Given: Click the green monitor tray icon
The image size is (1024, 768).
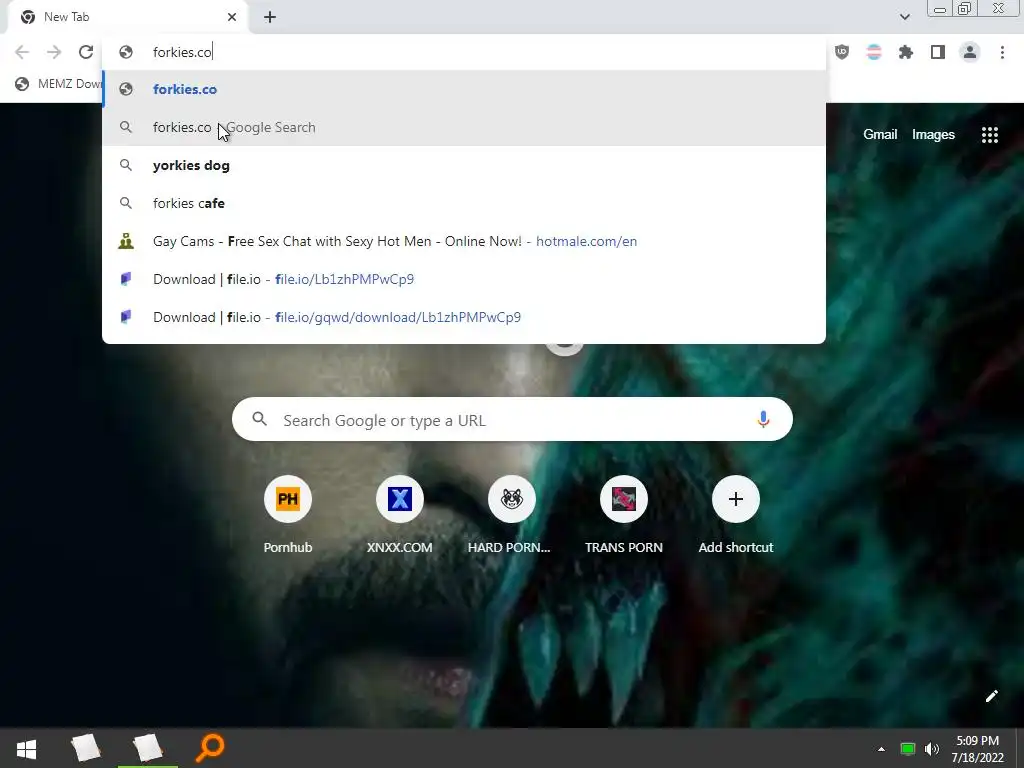Looking at the screenshot, I should (907, 749).
